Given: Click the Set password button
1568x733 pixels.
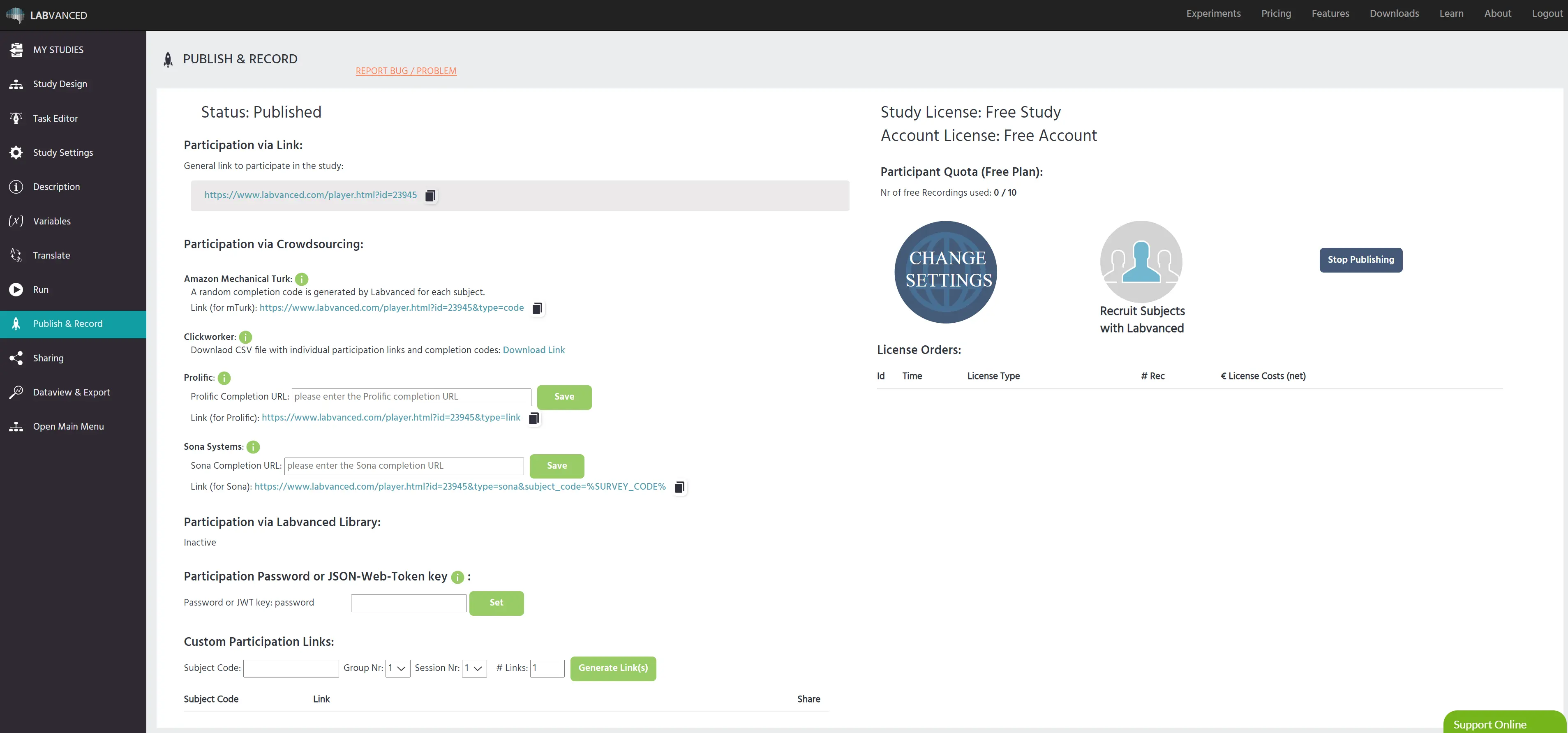Looking at the screenshot, I should pyautogui.click(x=496, y=603).
